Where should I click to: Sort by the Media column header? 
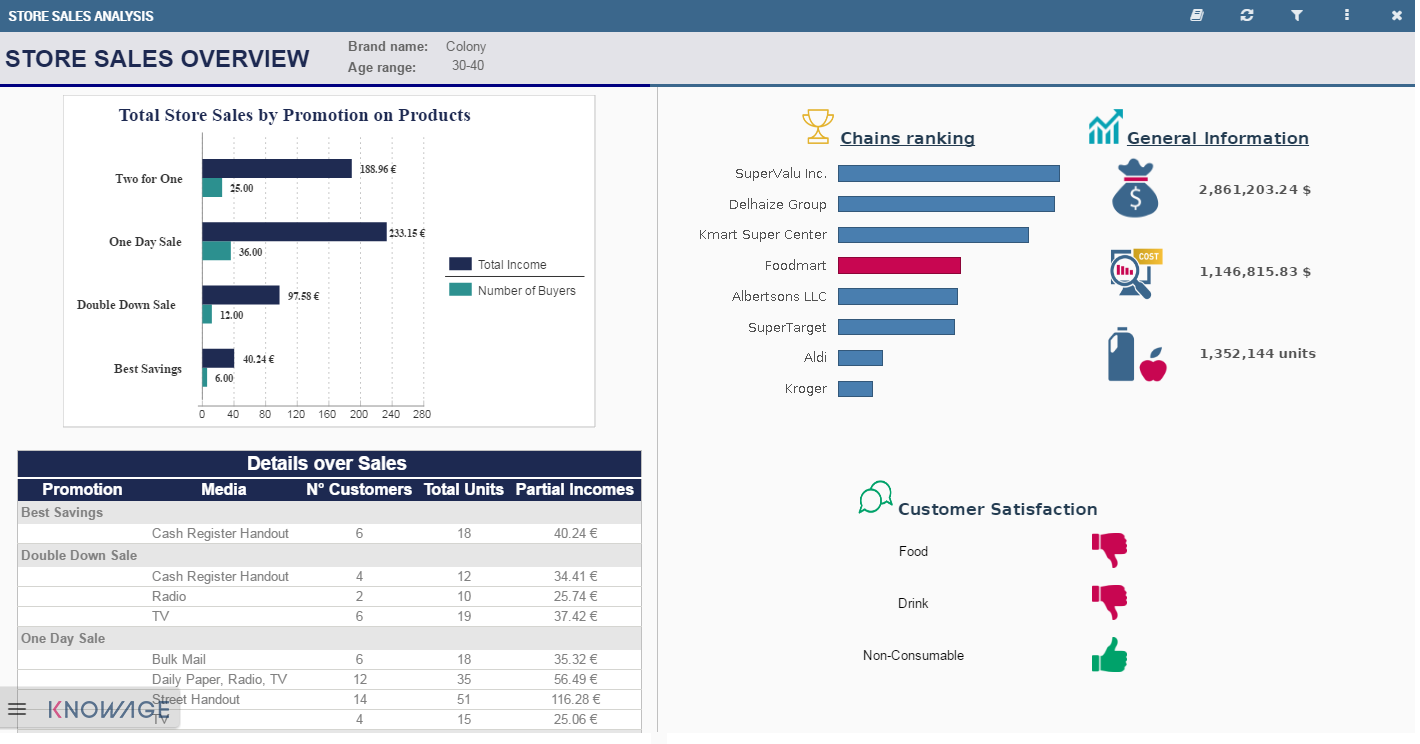[223, 489]
